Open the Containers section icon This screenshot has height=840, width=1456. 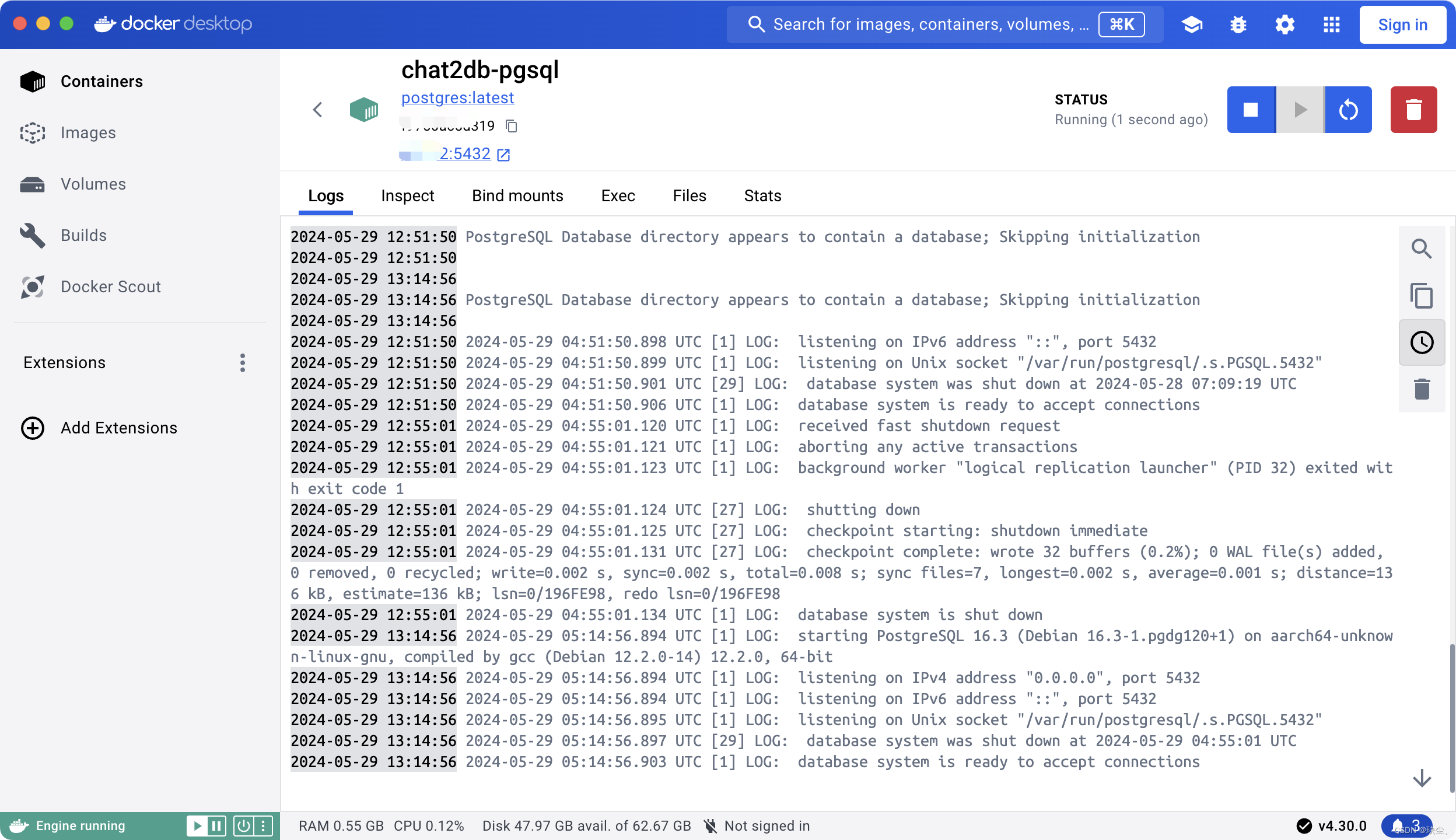32,82
